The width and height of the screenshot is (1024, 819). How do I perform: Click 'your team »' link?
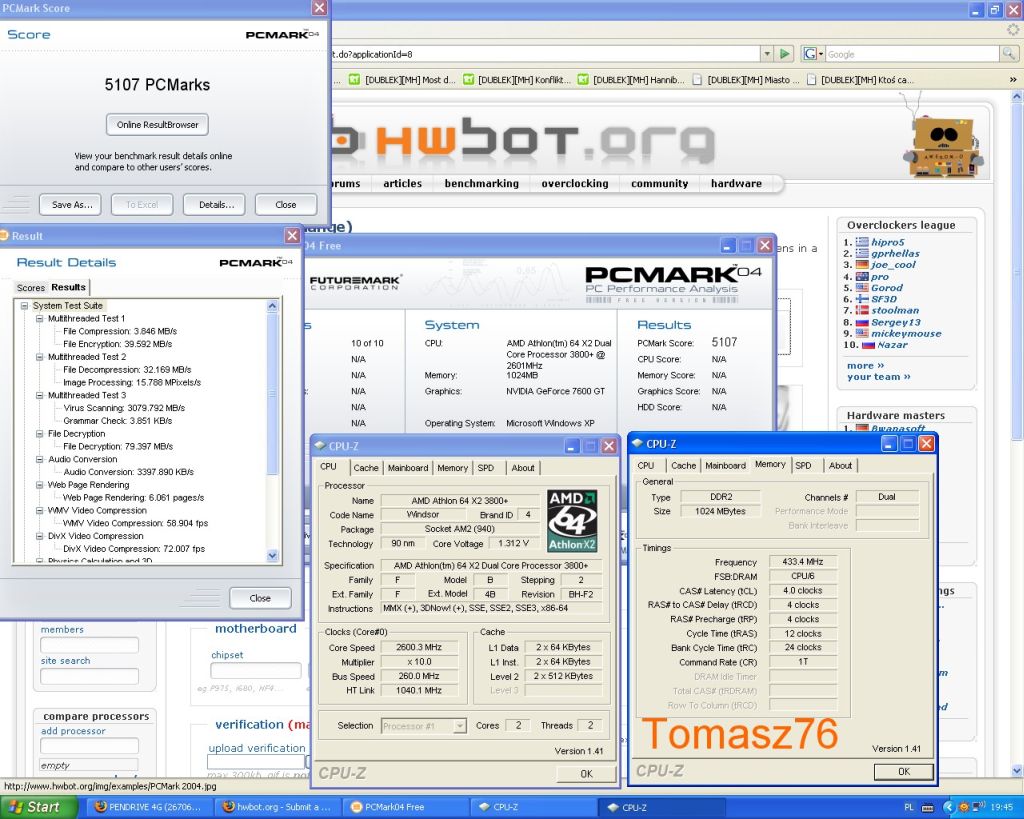(x=878, y=377)
